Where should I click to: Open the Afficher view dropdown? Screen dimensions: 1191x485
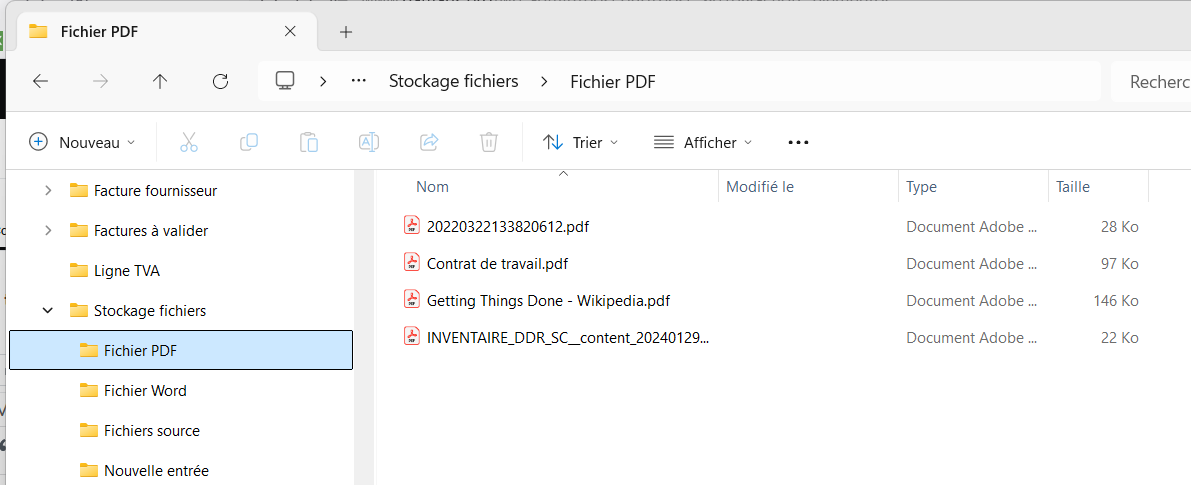click(x=702, y=142)
